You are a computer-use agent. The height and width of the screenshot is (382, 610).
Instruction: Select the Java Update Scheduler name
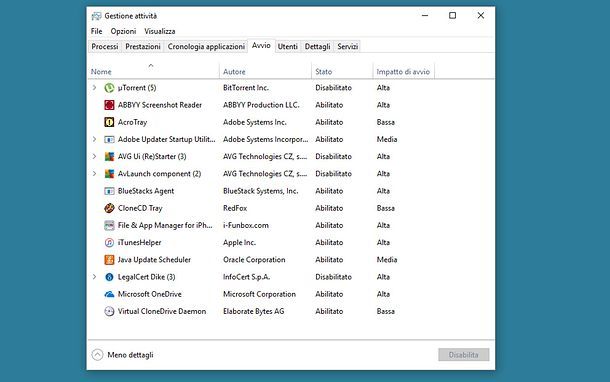point(154,259)
